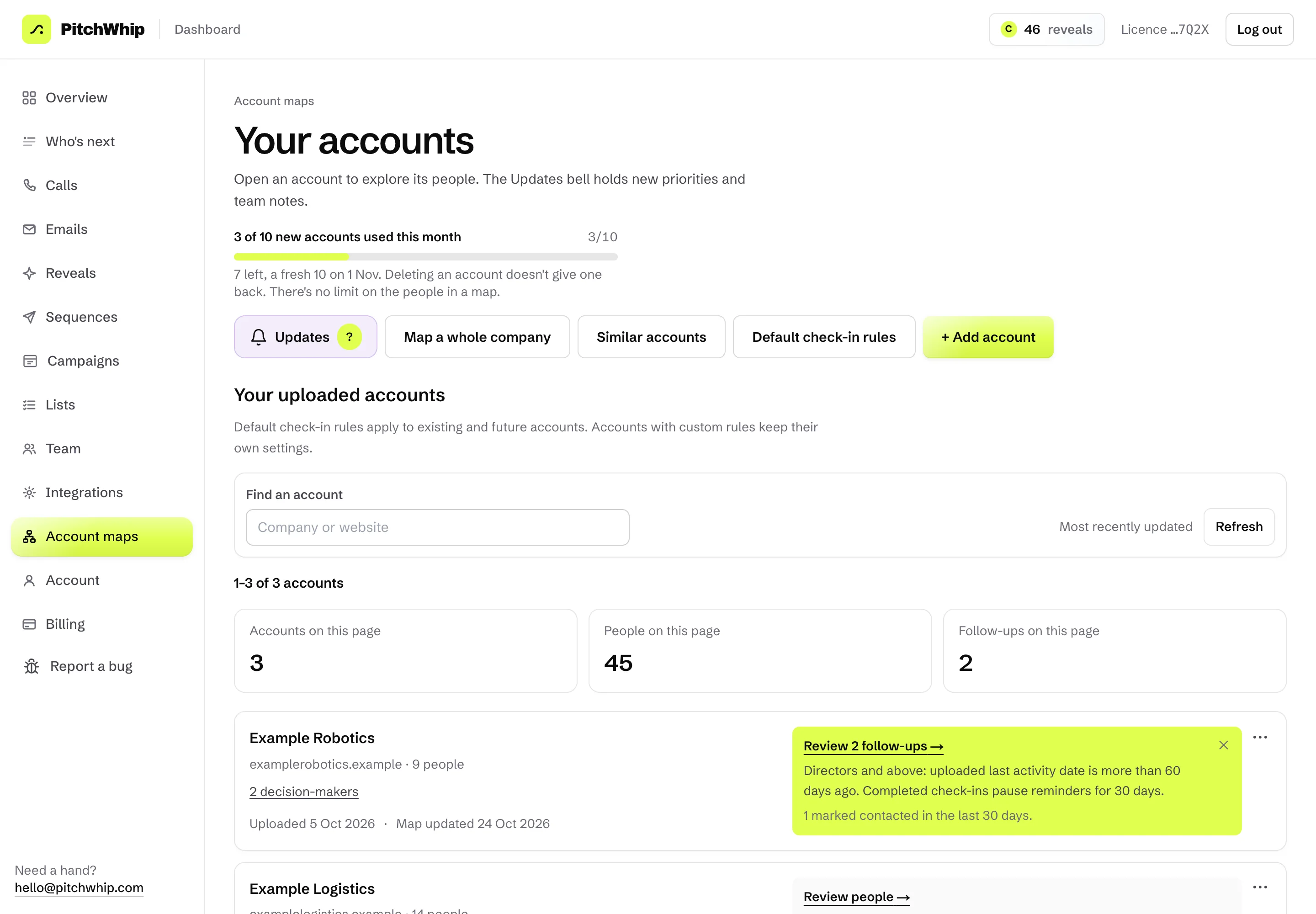Click the Add account button

tap(988, 337)
